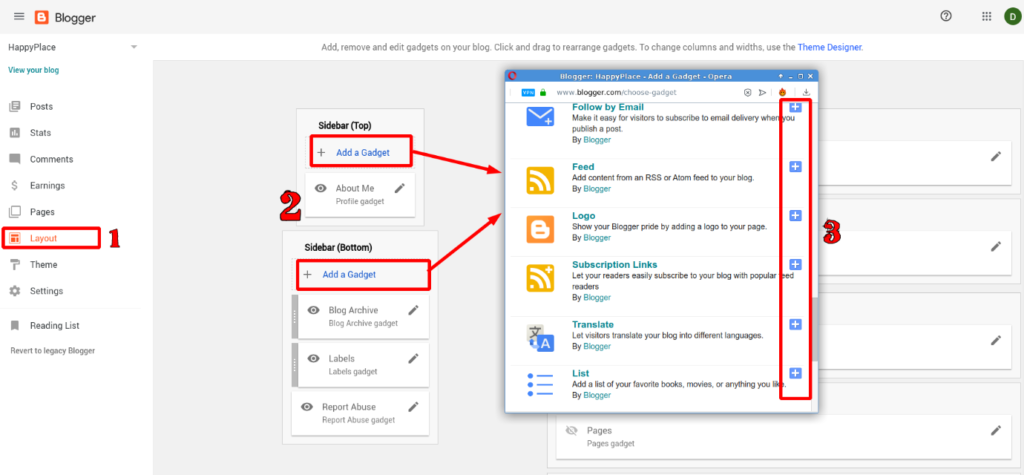Open Reading List in the sidebar
This screenshot has width=1024, height=475.
pyautogui.click(x=54, y=325)
